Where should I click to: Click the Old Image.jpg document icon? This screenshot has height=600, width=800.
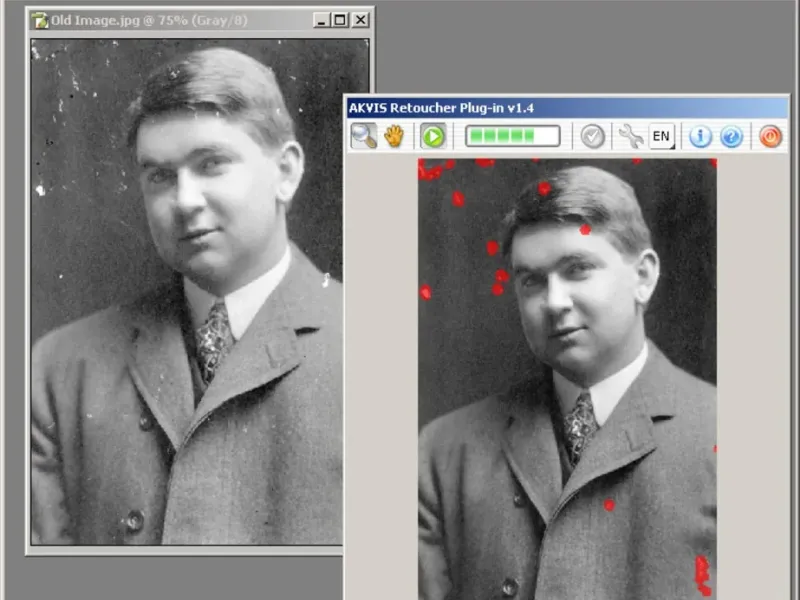pyautogui.click(x=40, y=20)
